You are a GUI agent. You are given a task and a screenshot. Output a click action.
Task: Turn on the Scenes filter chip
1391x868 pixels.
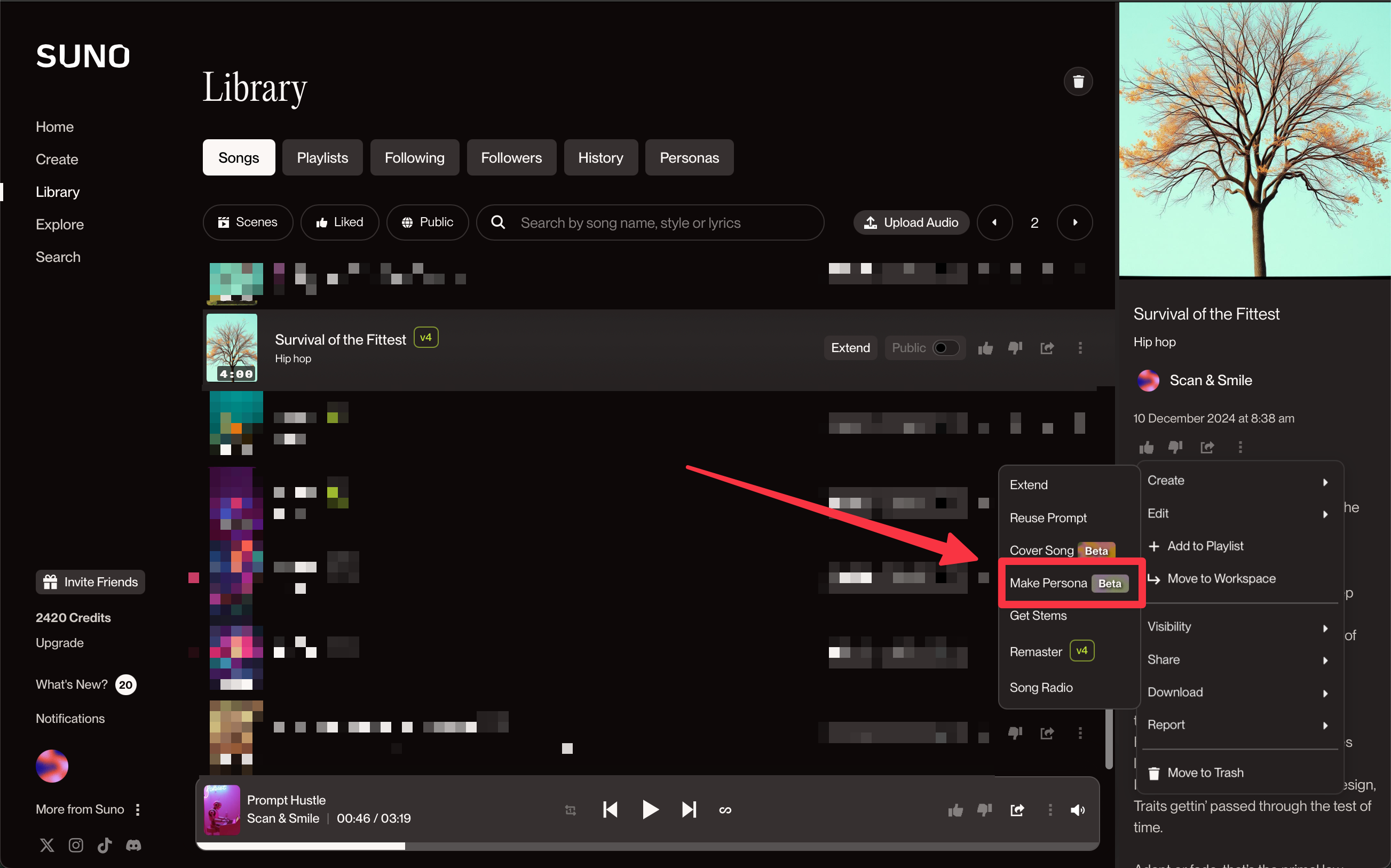(x=248, y=222)
